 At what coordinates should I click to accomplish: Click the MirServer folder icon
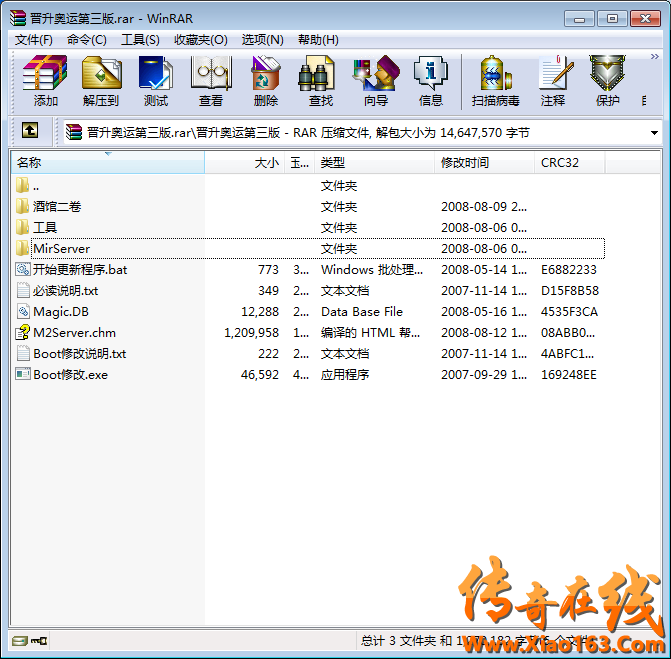point(23,248)
